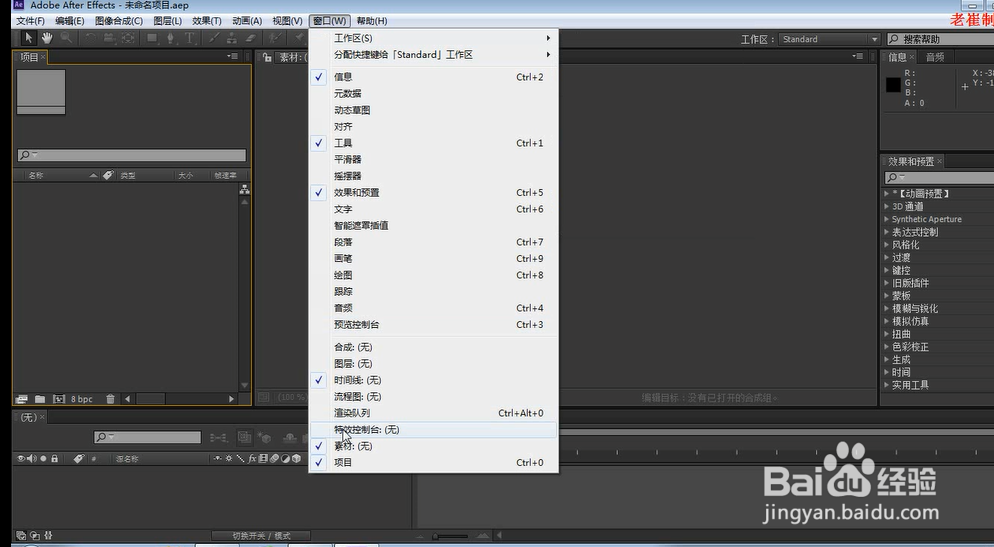This screenshot has width=994, height=547.
Task: Select the Clone Stamp tool
Action: point(232,38)
